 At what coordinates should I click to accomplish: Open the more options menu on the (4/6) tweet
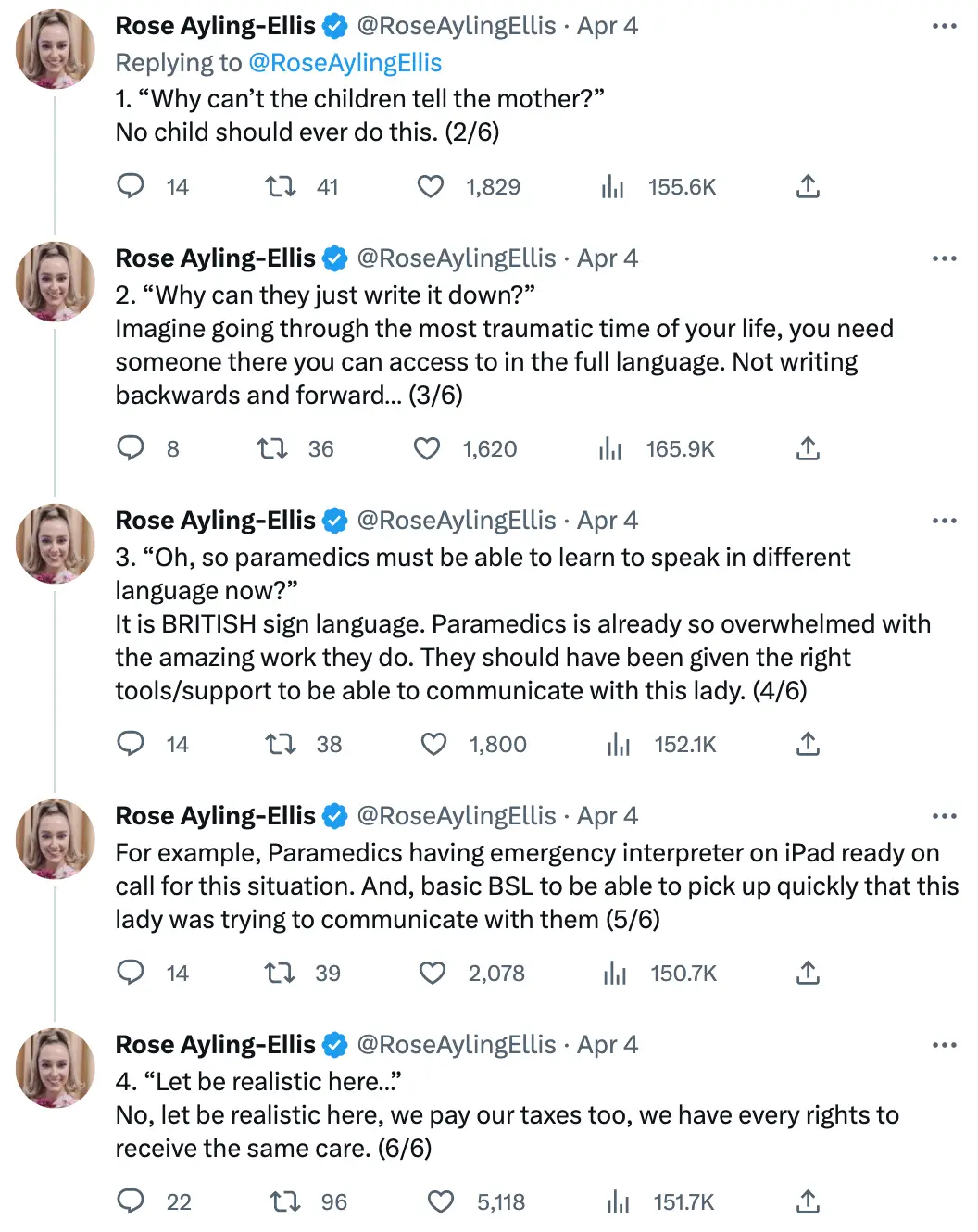tap(945, 521)
